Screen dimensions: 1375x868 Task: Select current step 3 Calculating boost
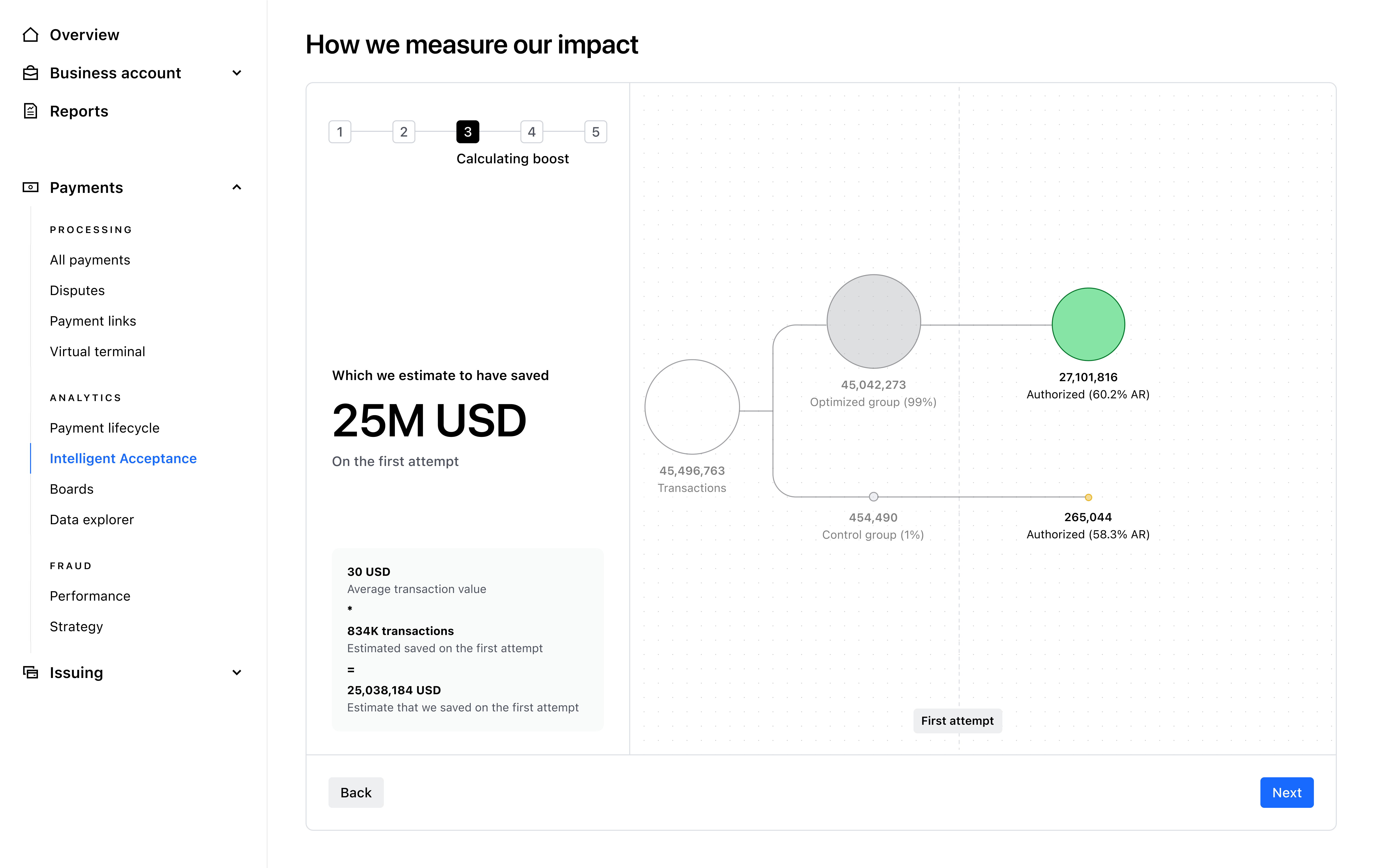468,132
